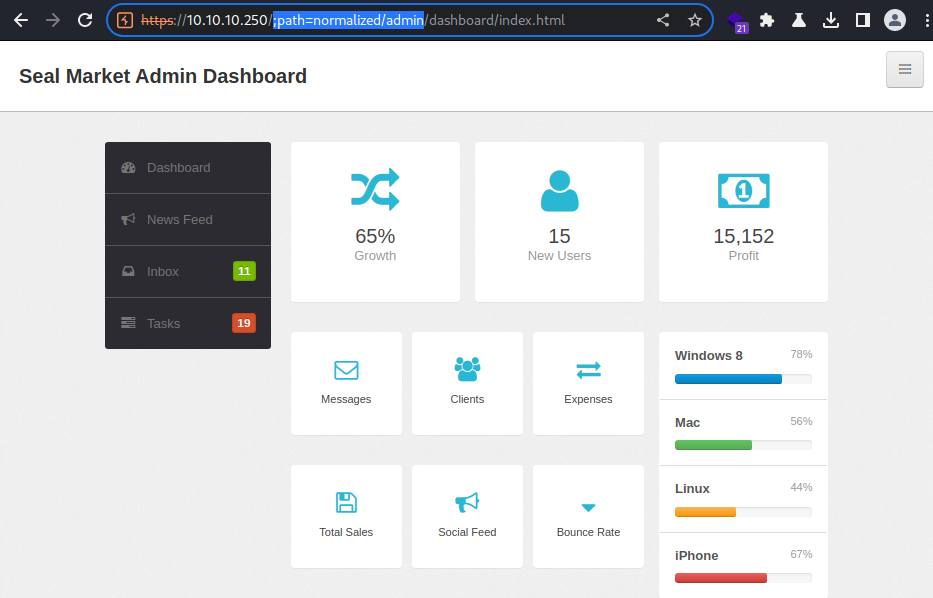Viewport: 933px width, 598px height.
Task: Click the Clients label
Action: [x=467, y=399]
